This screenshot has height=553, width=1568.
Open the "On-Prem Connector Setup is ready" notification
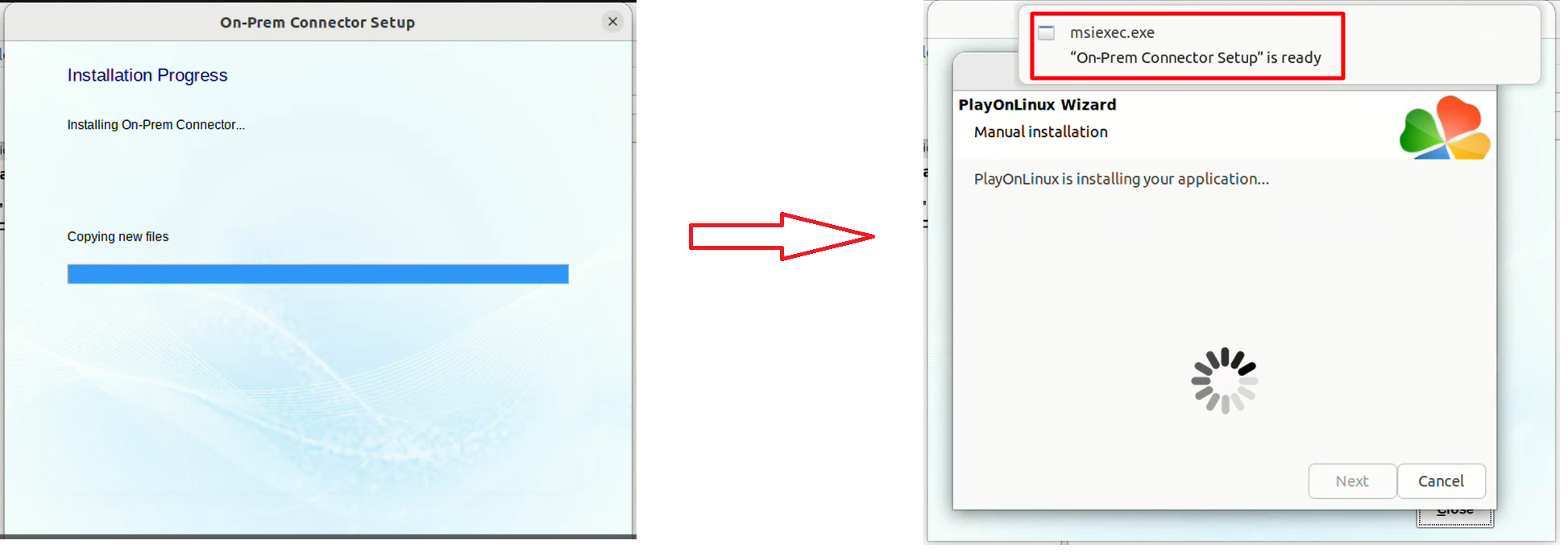1196,58
